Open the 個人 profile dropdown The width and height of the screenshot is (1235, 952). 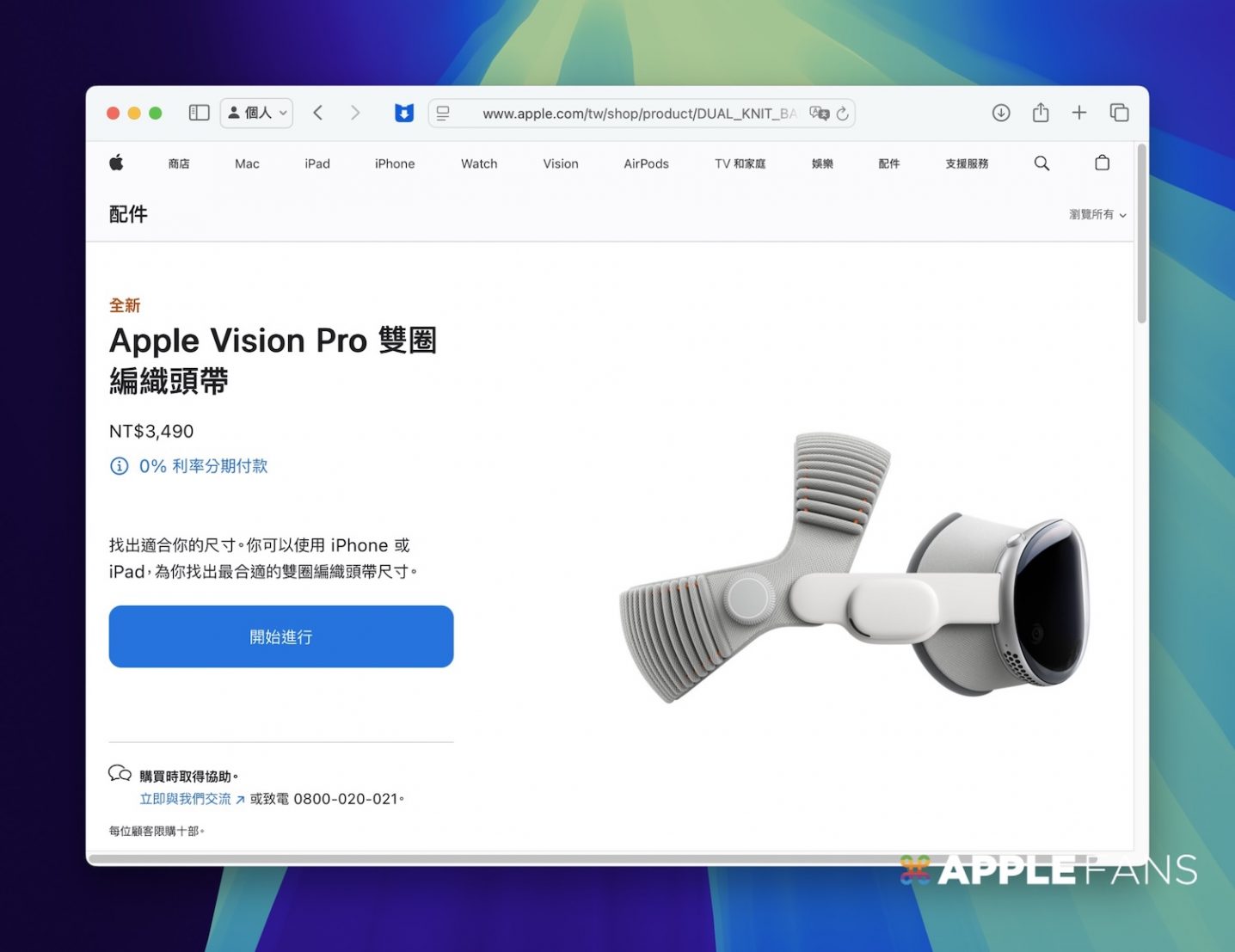coord(256,113)
